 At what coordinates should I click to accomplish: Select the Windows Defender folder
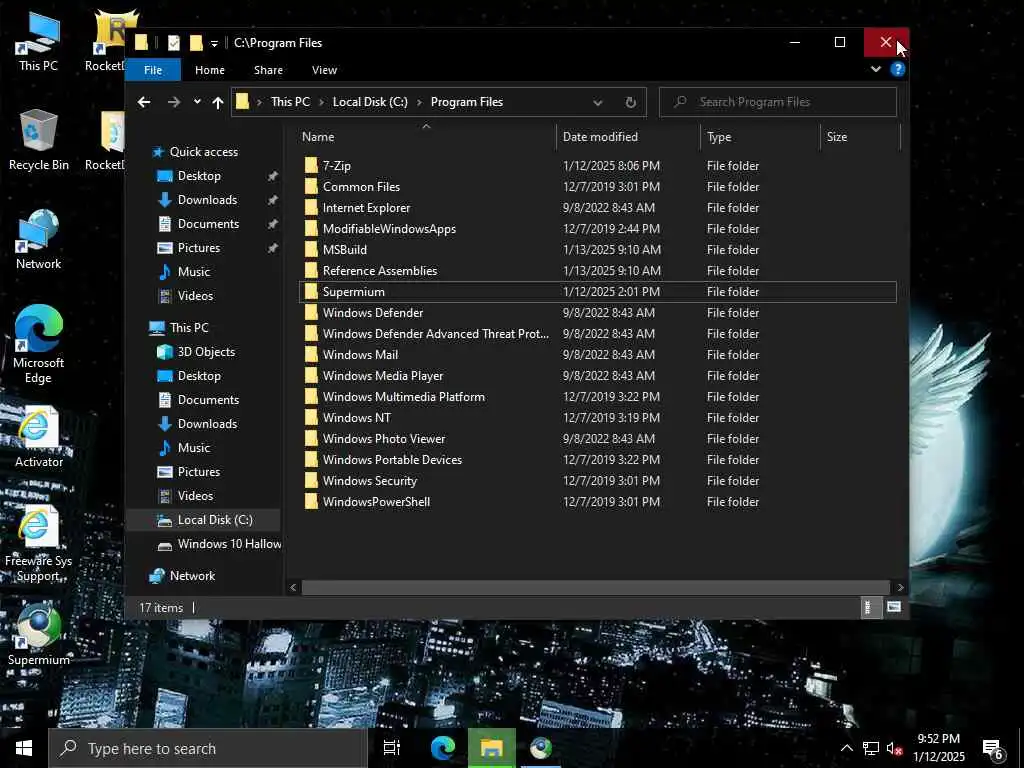598,313
